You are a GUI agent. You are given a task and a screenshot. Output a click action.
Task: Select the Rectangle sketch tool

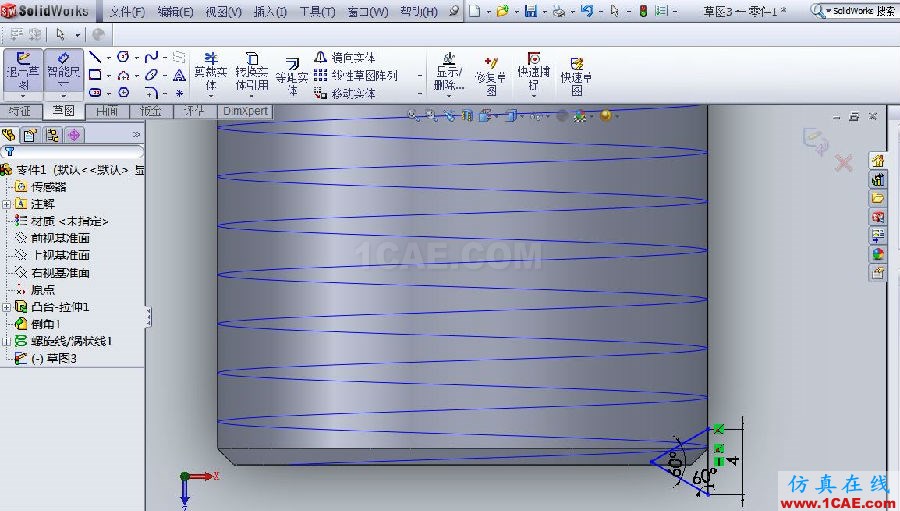click(x=95, y=75)
